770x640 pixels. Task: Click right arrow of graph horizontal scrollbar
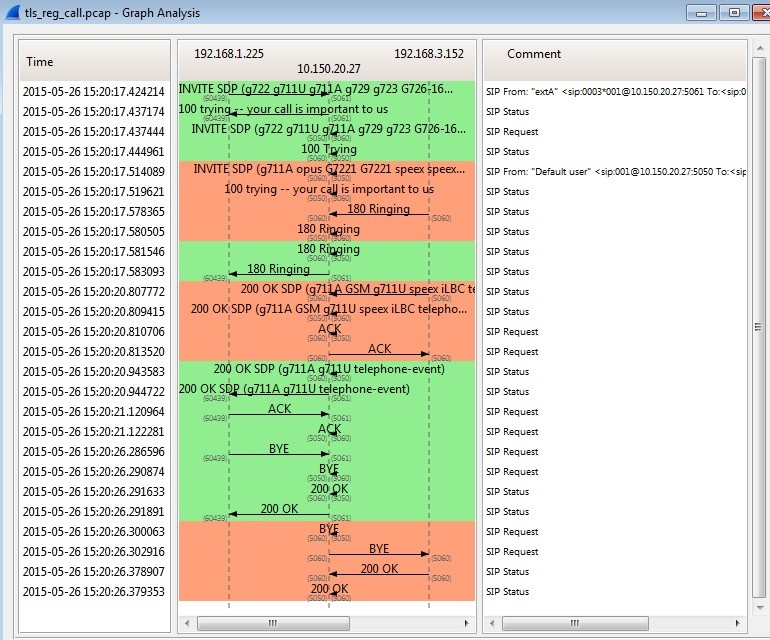point(467,623)
